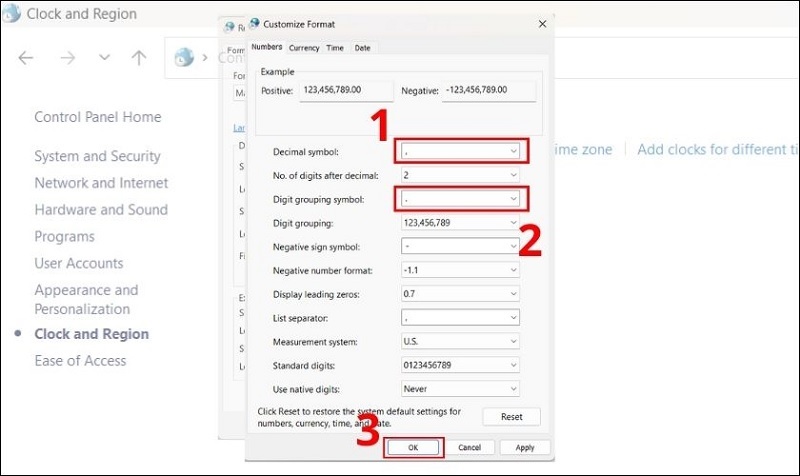Open the Decimal symbol dropdown
The height and width of the screenshot is (476, 800).
coord(460,151)
